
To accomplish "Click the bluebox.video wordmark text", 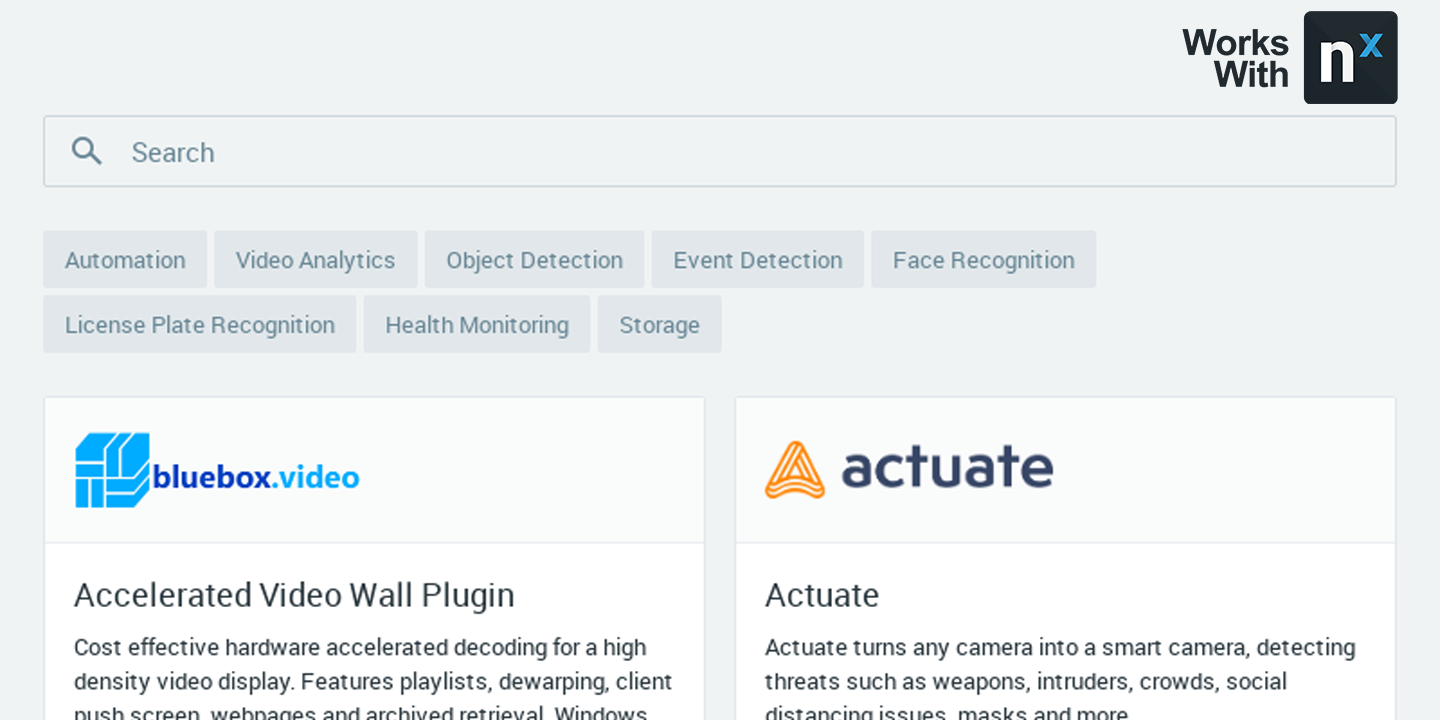I will coord(256,477).
